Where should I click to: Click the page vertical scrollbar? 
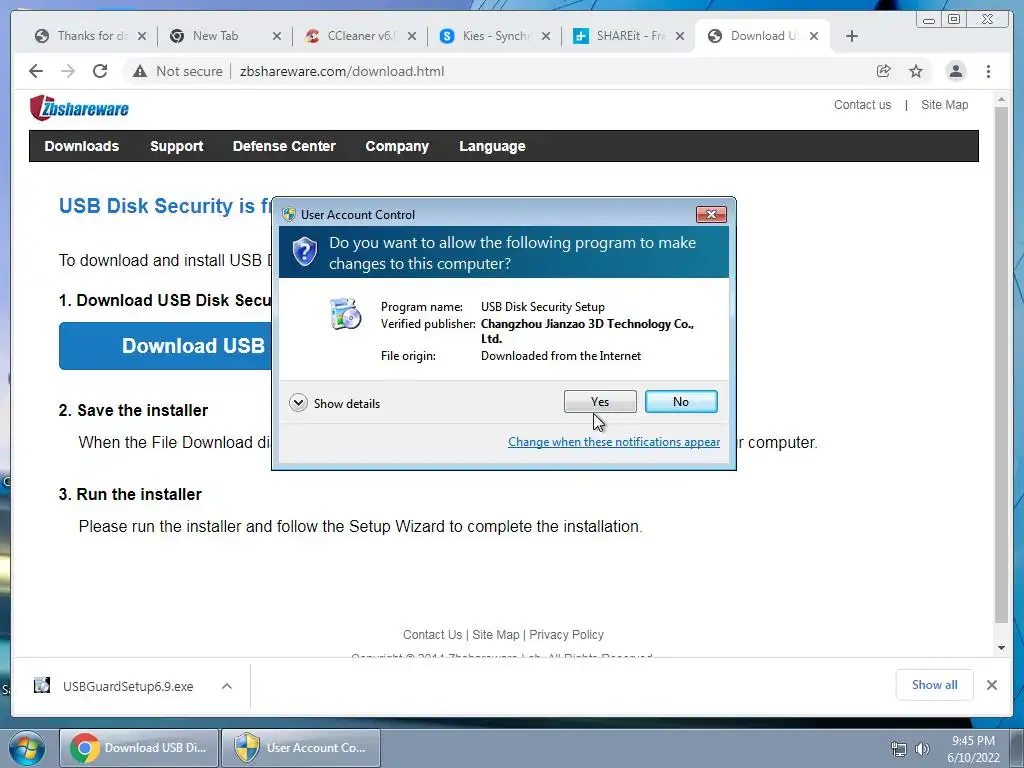point(1001,364)
